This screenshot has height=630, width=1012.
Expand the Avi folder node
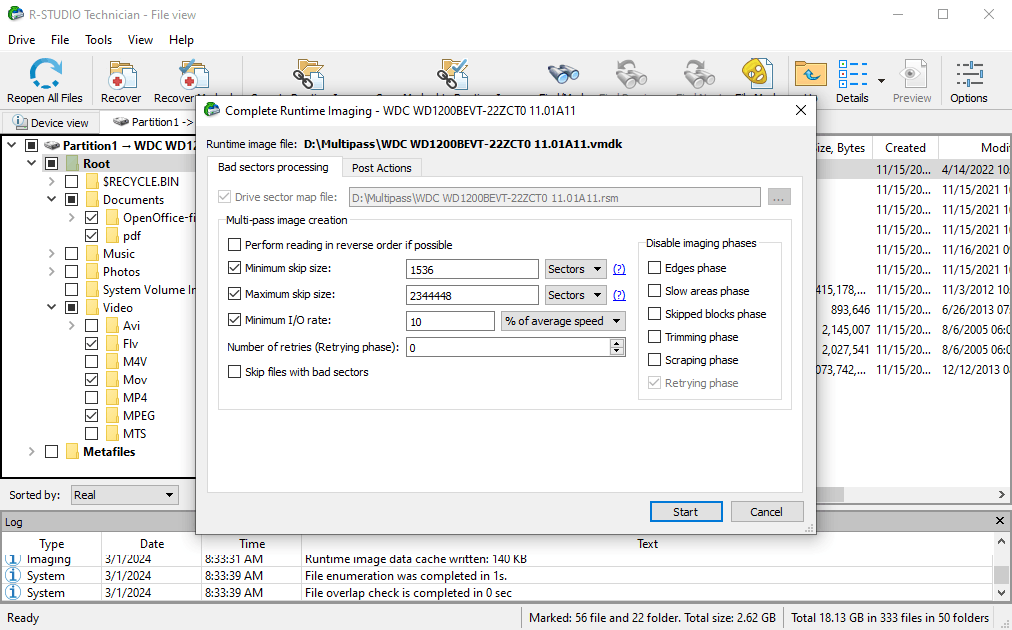[72, 325]
